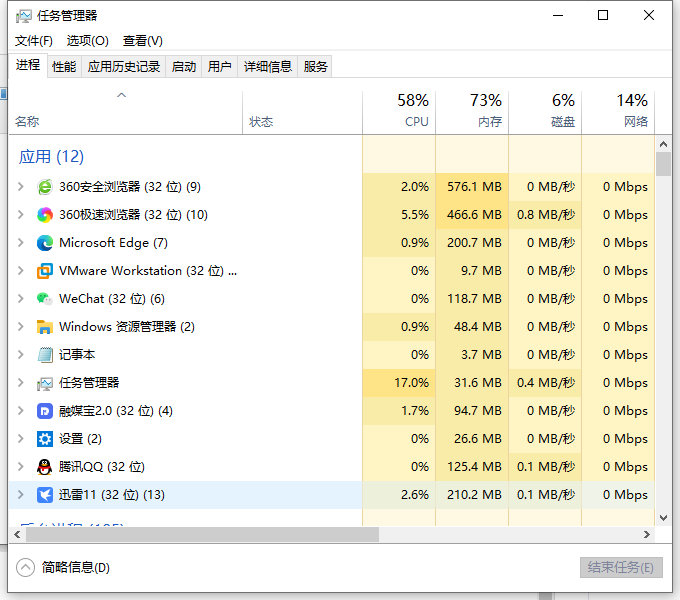Select the Microsoft Edge process icon
This screenshot has height=600, width=680.
[x=45, y=243]
